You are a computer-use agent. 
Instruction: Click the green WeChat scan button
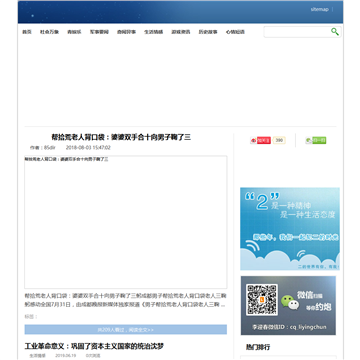click(x=319, y=141)
